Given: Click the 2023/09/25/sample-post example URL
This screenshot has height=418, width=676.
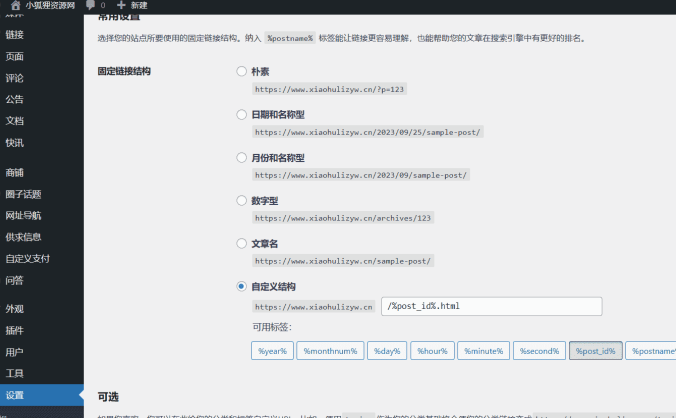Looking at the screenshot, I should 368,132.
